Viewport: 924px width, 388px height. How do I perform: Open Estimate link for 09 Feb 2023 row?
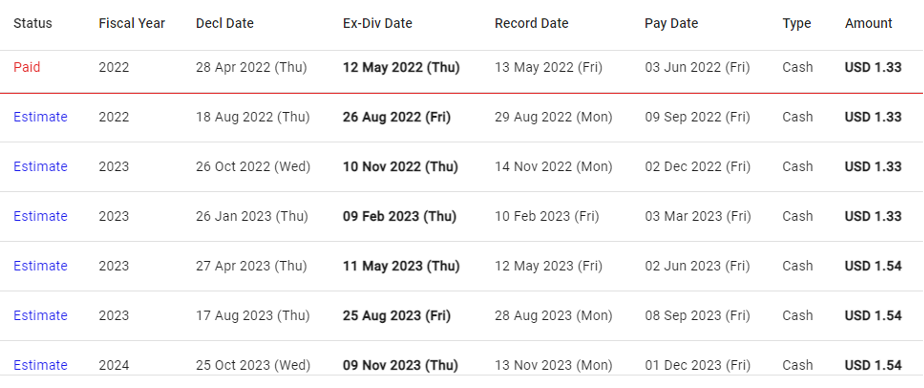pos(40,216)
